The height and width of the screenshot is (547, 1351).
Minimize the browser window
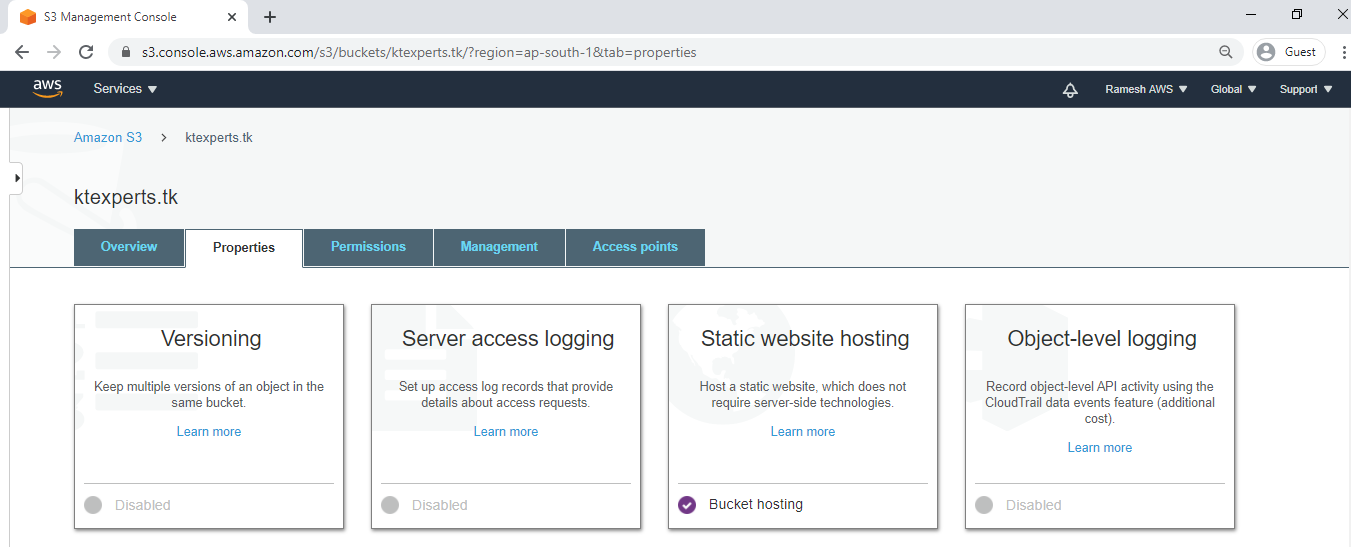pos(1251,14)
